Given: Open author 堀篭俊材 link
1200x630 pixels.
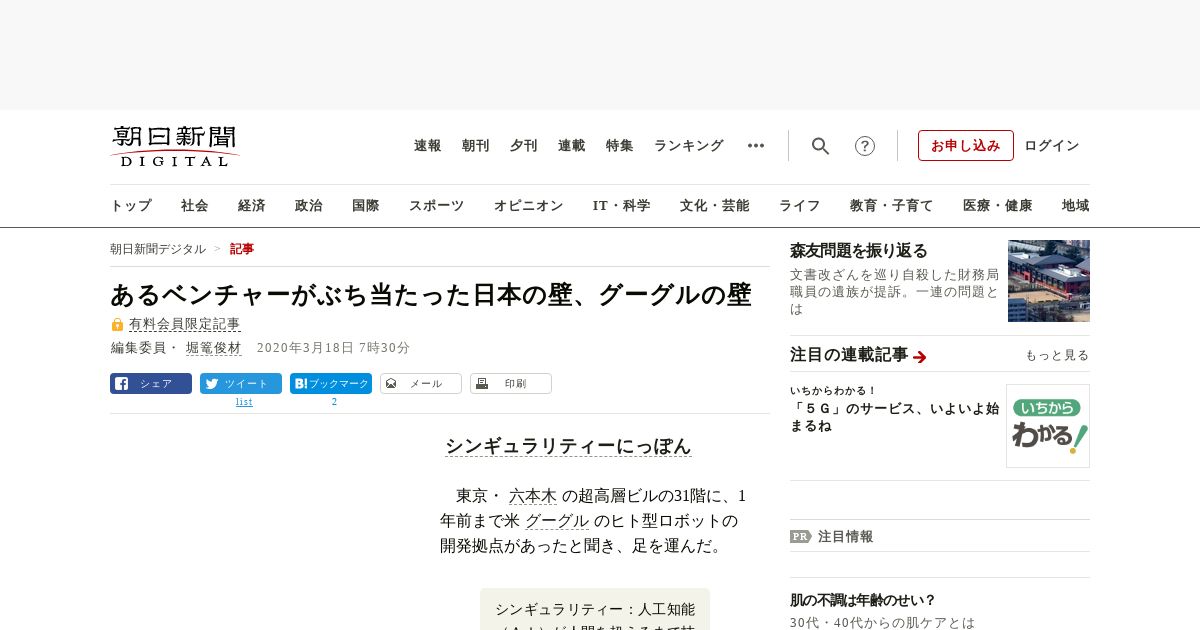Looking at the screenshot, I should click(x=214, y=348).
